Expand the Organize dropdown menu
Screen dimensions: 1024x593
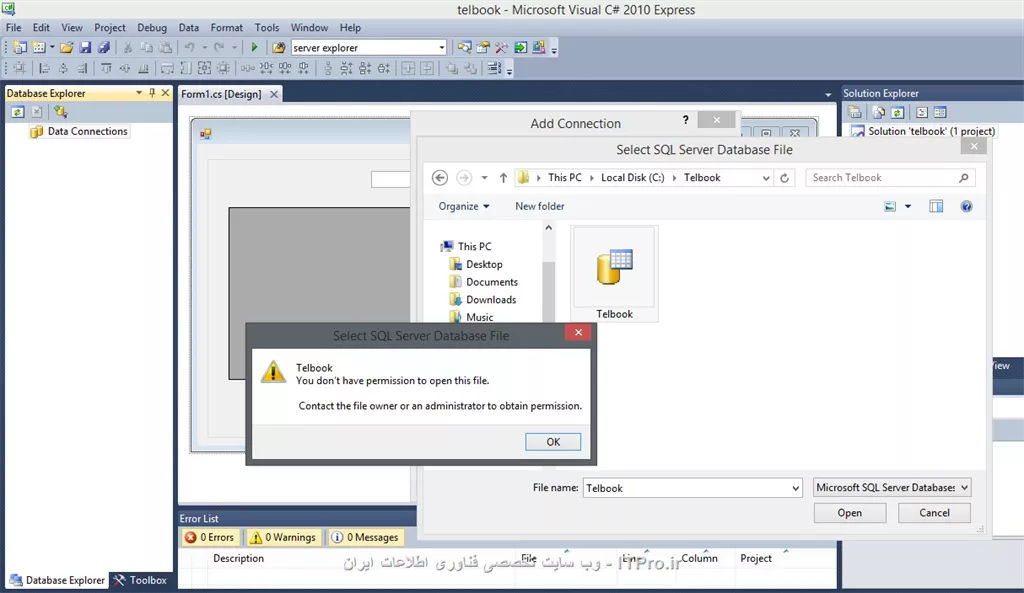pyautogui.click(x=464, y=206)
